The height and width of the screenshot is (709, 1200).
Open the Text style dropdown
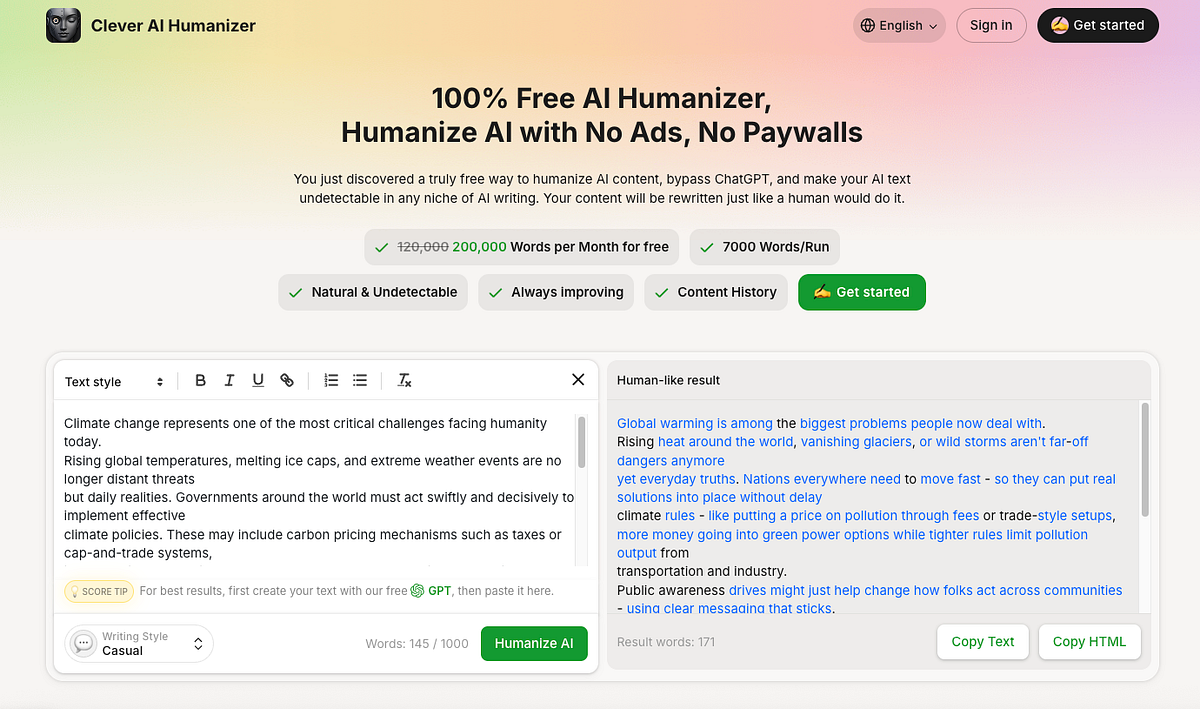tap(114, 381)
